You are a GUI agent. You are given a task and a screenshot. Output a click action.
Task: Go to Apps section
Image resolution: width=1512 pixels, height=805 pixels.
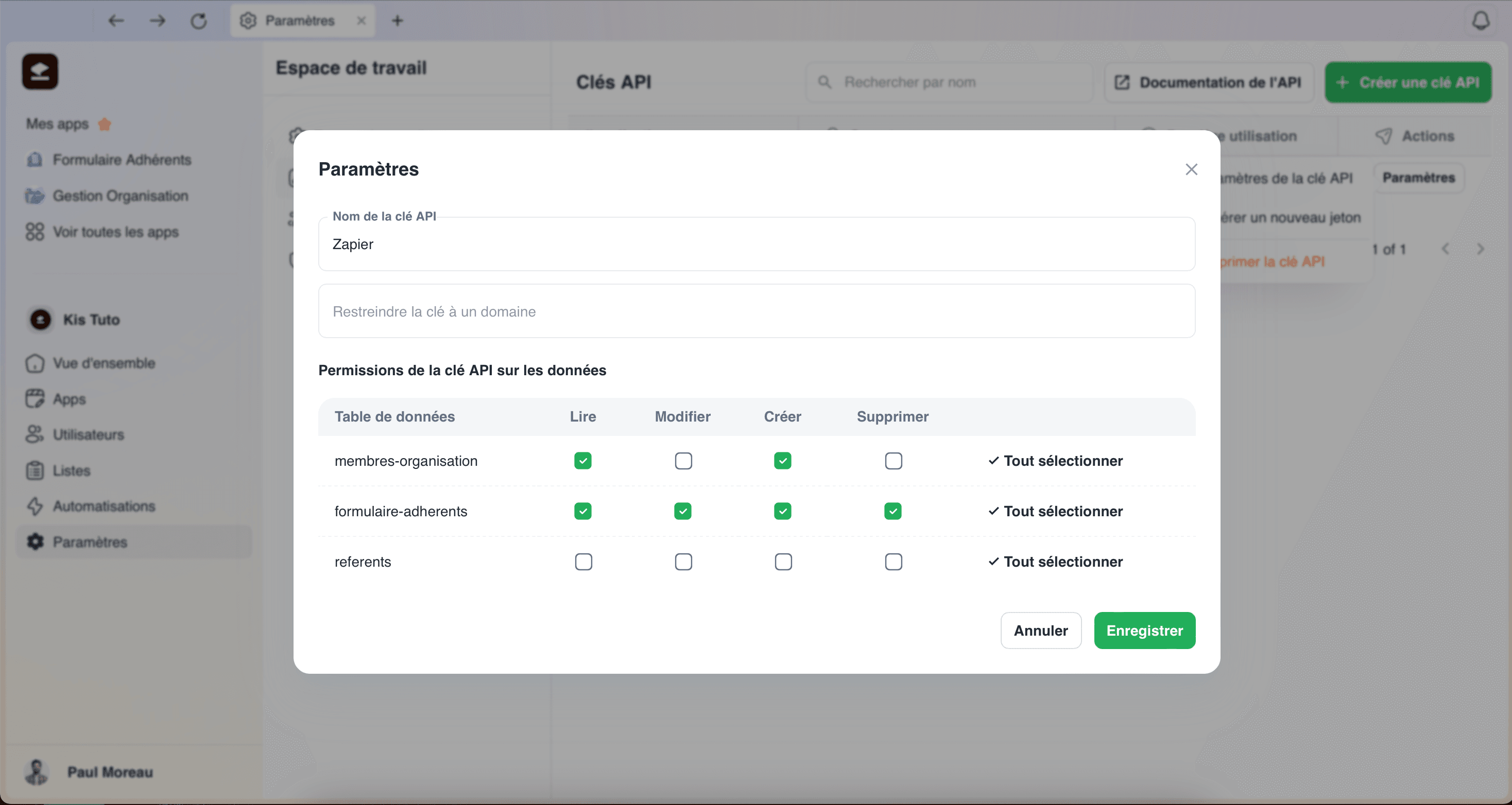56,399
